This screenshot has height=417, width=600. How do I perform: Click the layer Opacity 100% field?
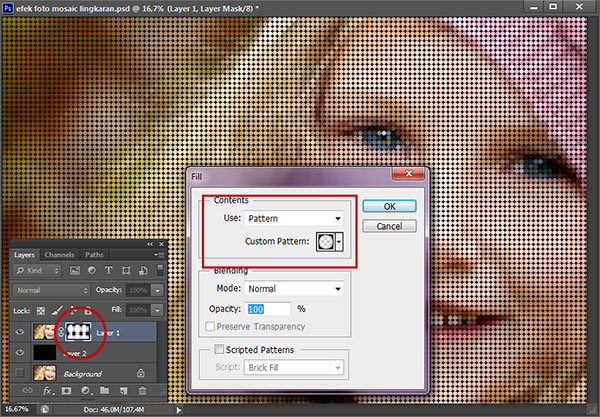point(139,290)
